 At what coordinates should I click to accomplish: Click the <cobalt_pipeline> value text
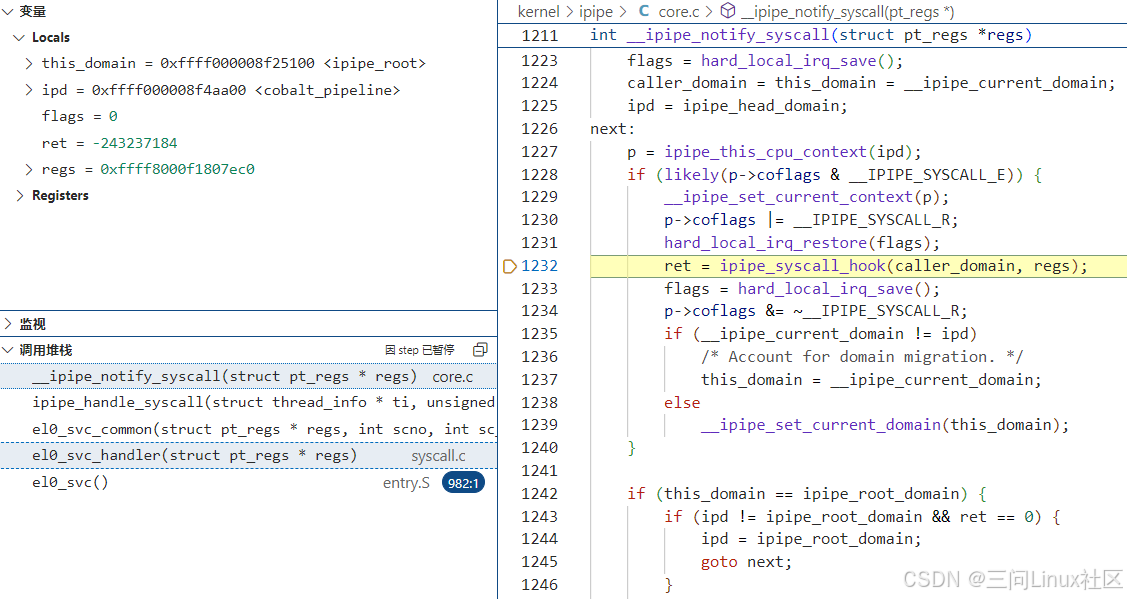(x=327, y=90)
